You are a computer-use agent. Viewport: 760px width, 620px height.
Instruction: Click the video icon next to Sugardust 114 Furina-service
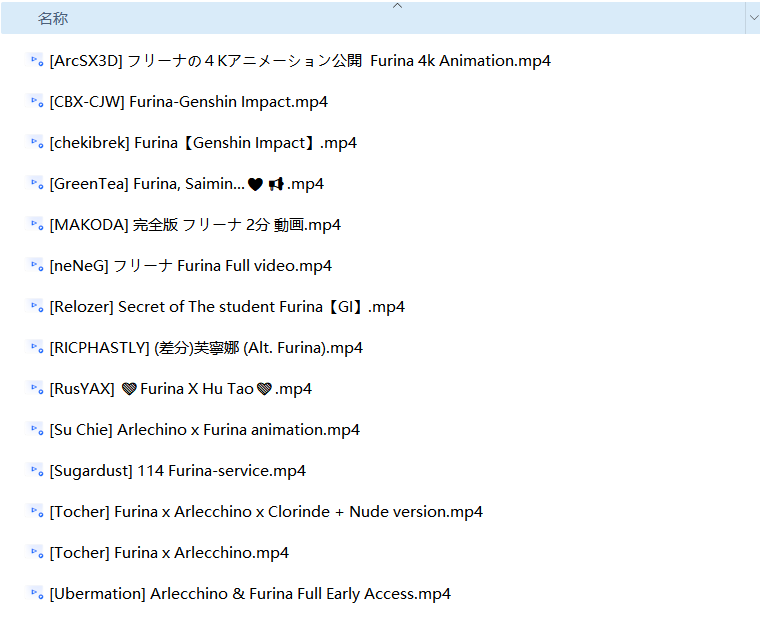click(36, 470)
